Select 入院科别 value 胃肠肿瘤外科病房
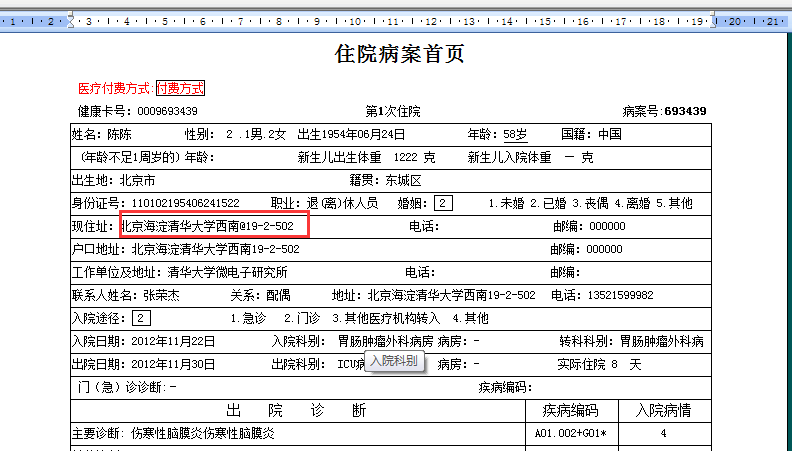The width and height of the screenshot is (792, 451). click(x=385, y=341)
